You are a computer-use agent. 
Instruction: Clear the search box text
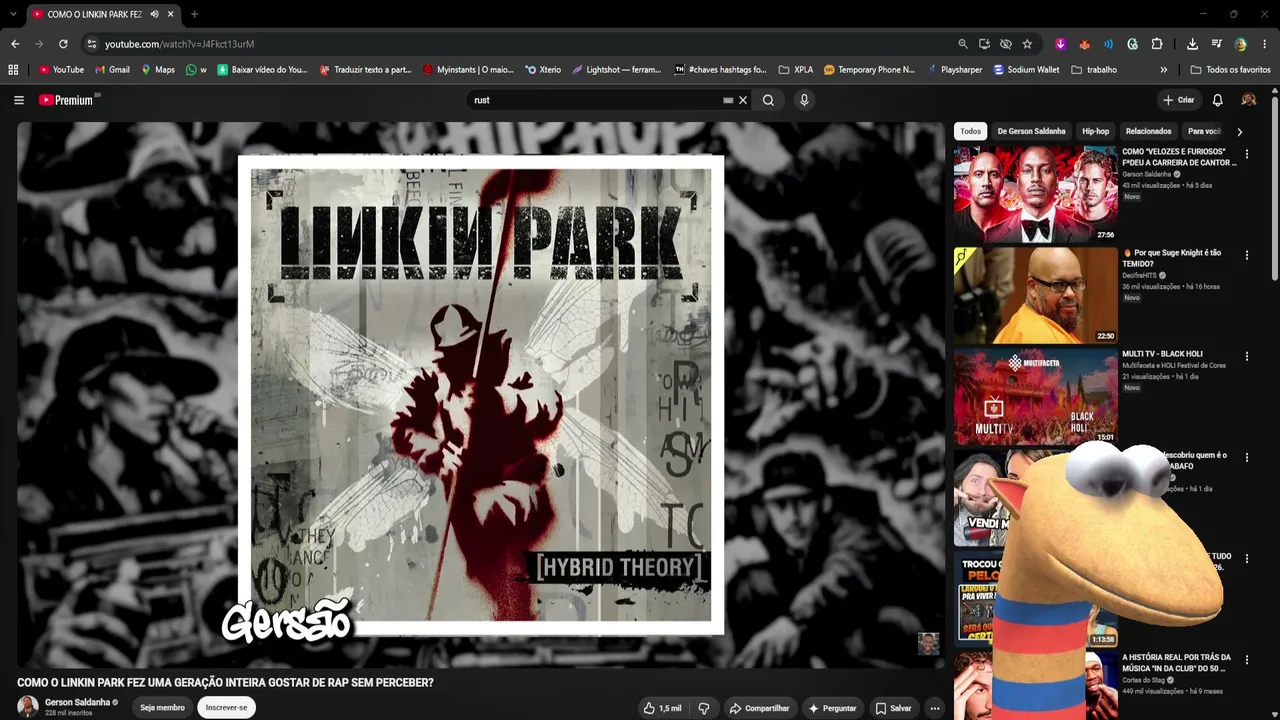(x=743, y=100)
